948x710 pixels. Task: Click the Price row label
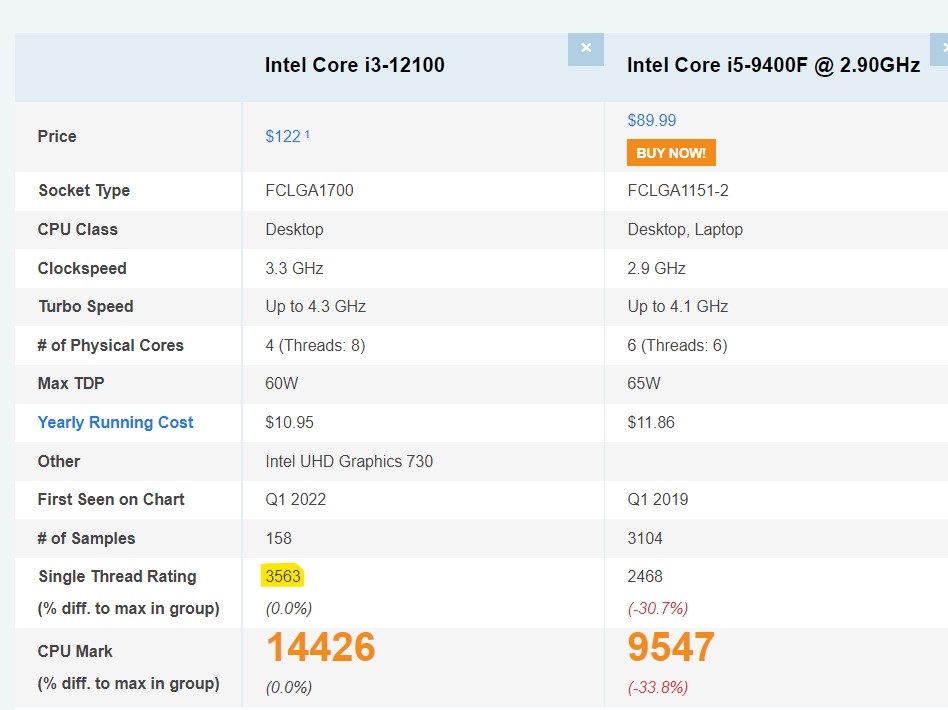pos(57,137)
